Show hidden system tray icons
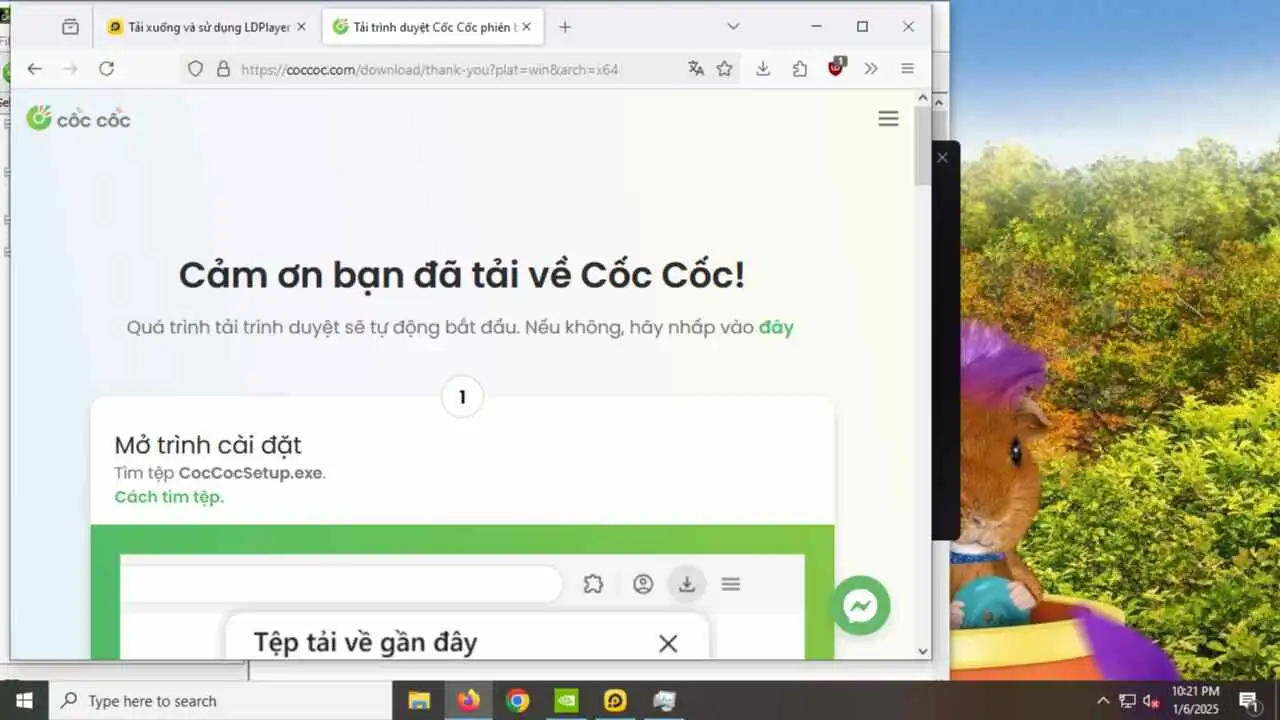Image resolution: width=1280 pixels, height=720 pixels. pyautogui.click(x=1103, y=701)
